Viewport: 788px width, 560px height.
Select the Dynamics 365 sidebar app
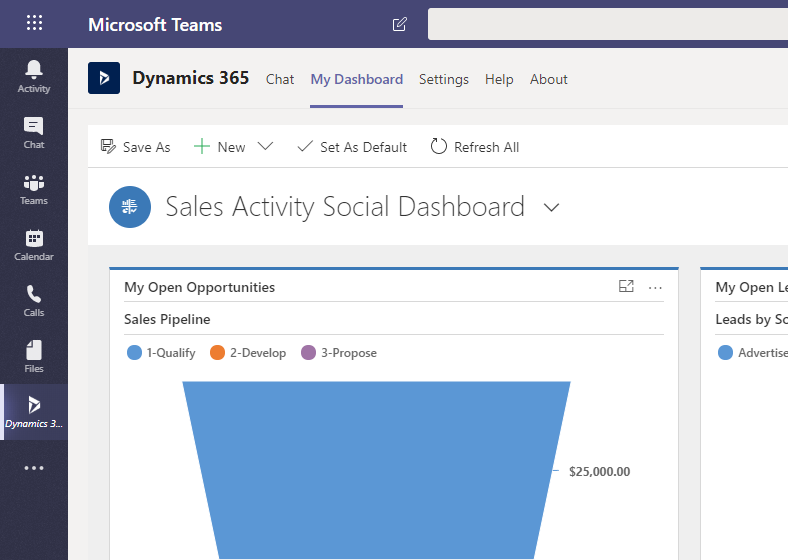click(x=34, y=412)
